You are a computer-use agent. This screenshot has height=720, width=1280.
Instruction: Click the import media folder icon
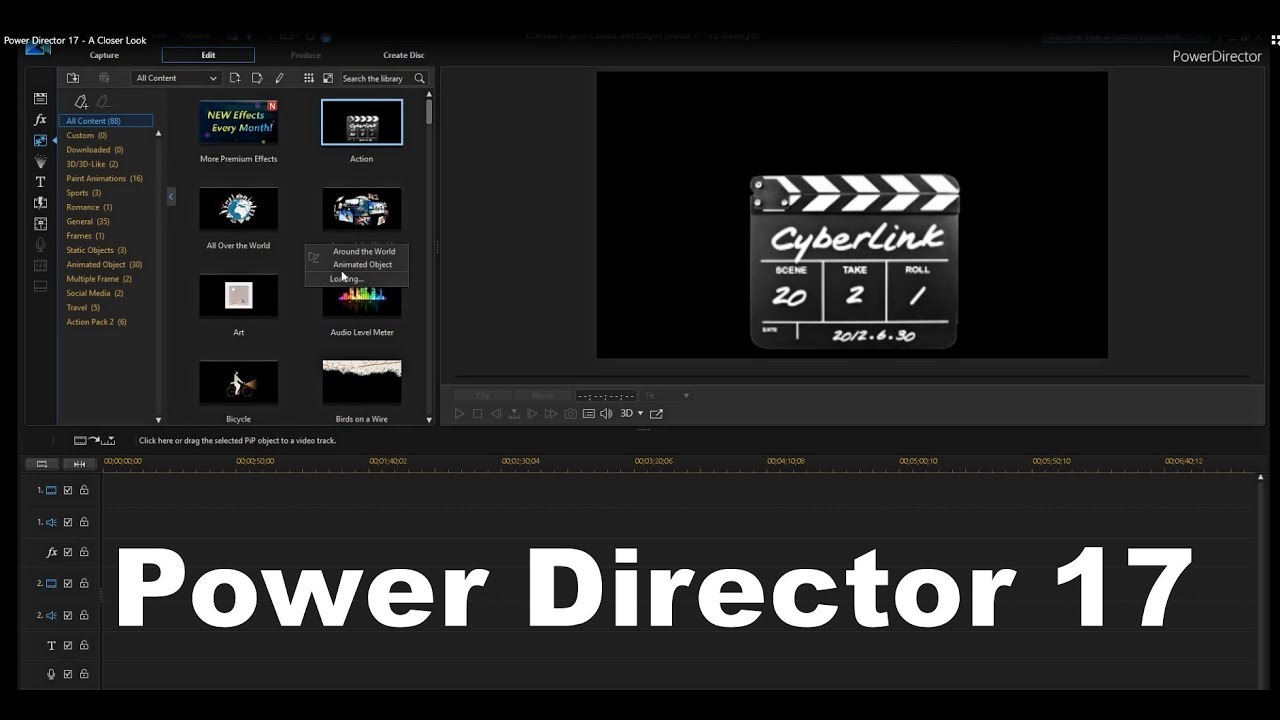(73, 78)
